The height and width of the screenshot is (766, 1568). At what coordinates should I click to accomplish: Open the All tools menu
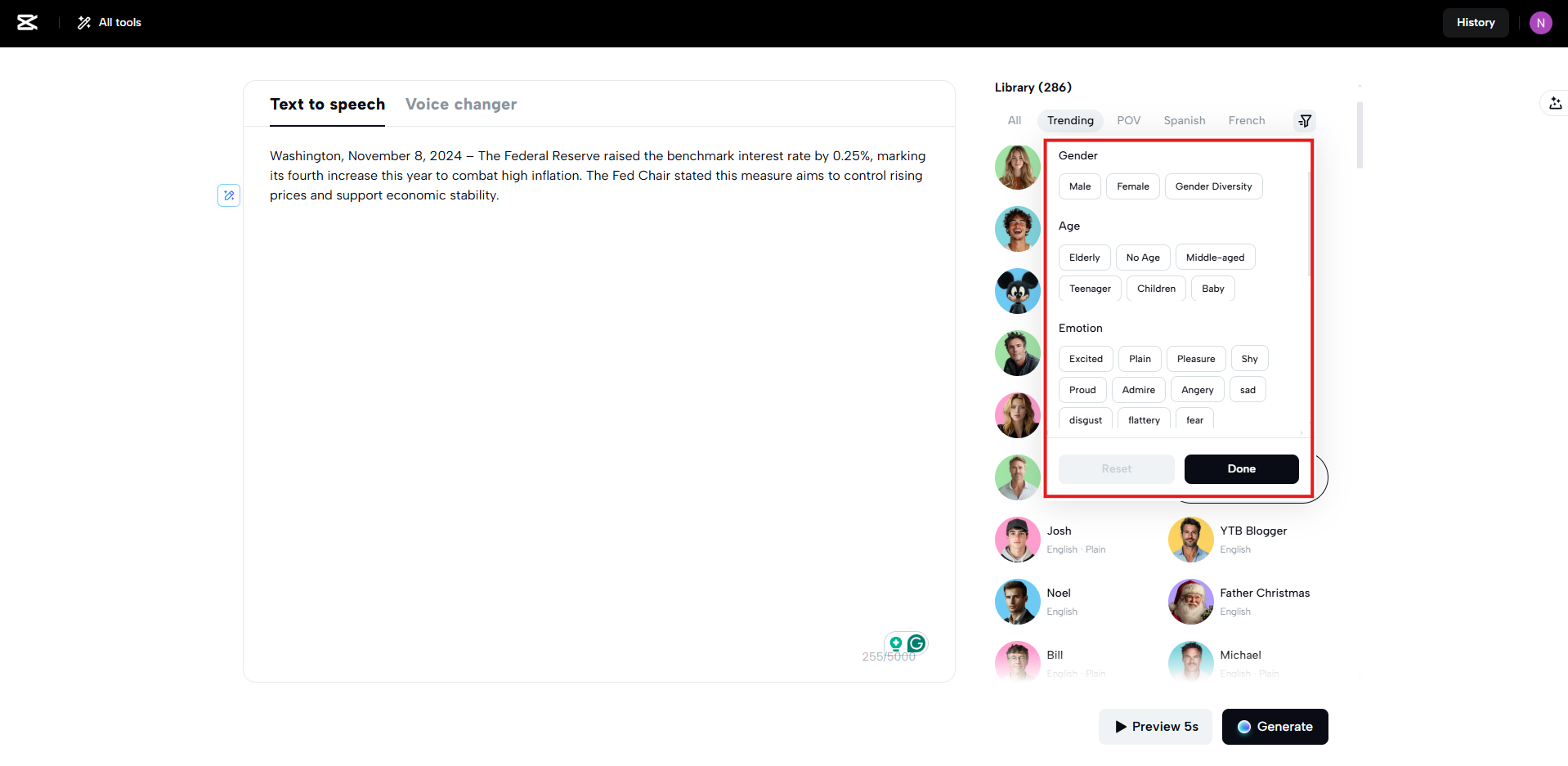click(110, 23)
